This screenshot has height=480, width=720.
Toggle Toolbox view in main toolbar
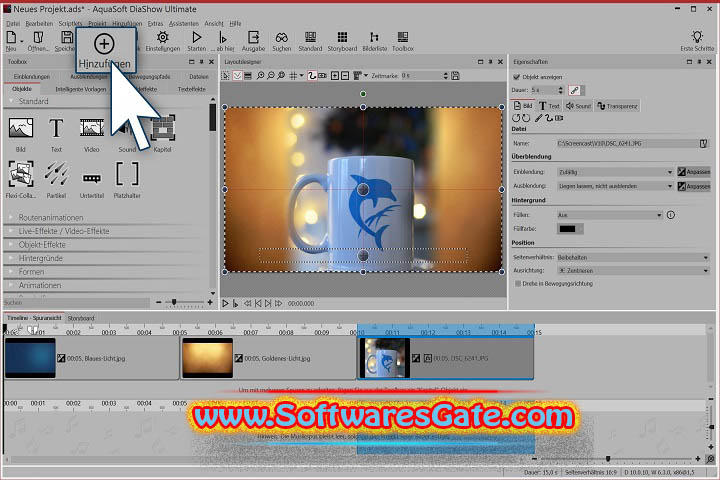point(403,40)
